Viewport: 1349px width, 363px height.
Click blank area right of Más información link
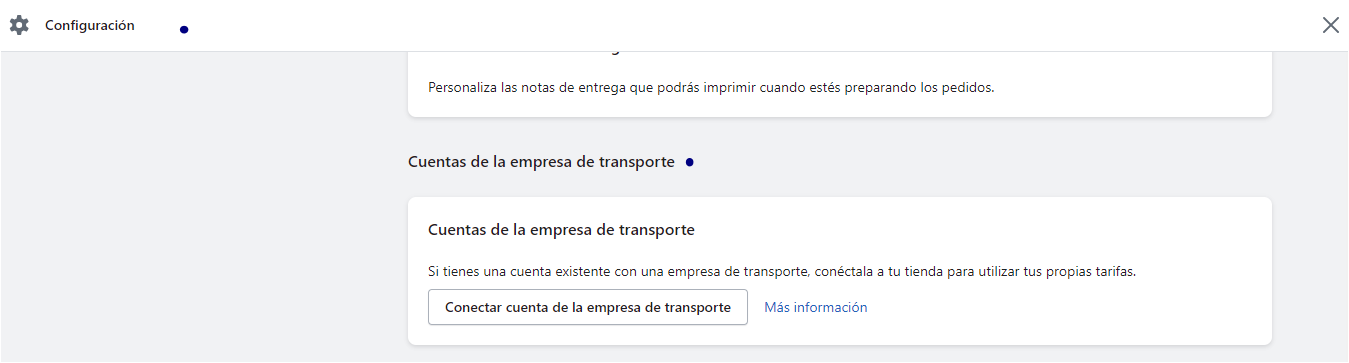1060,307
